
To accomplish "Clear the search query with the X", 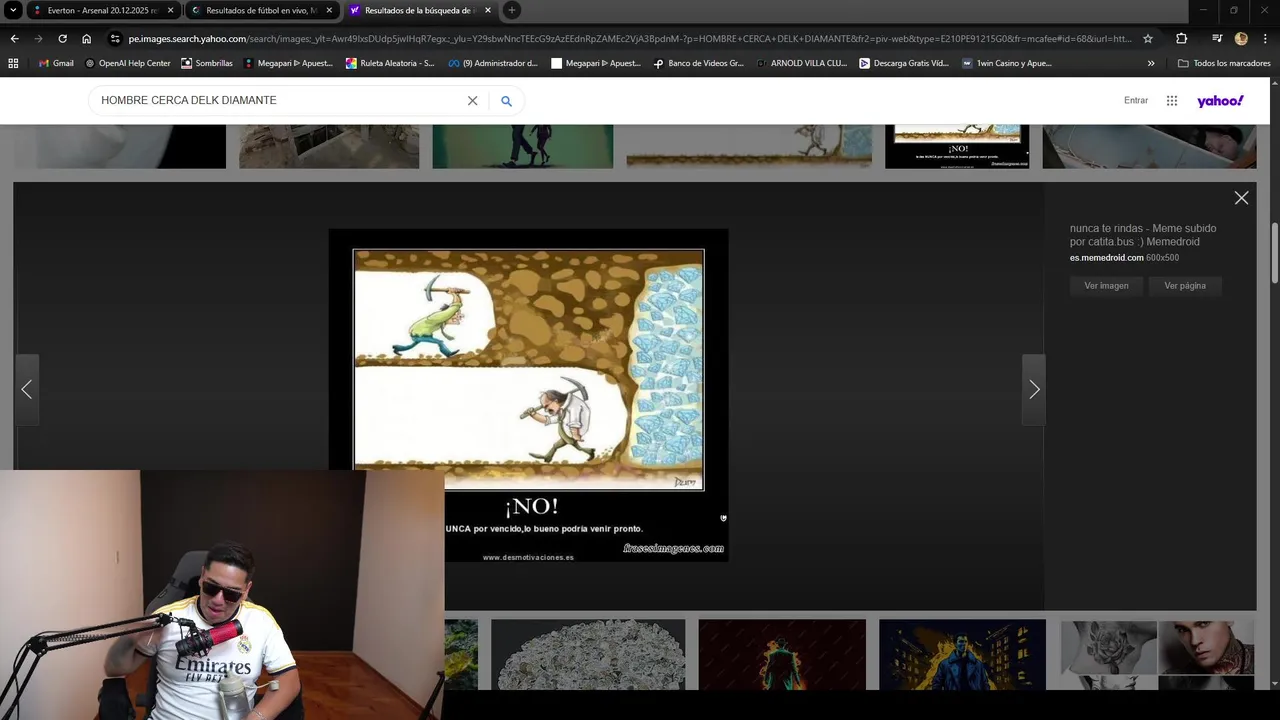I will [472, 101].
